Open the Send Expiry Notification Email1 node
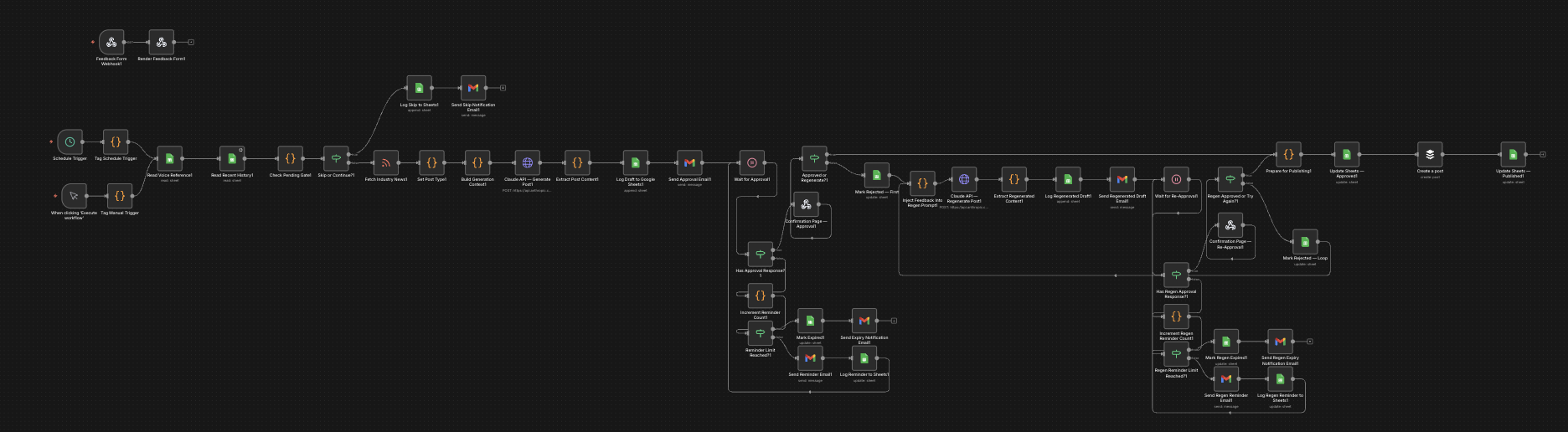The image size is (1568, 432). click(x=864, y=321)
